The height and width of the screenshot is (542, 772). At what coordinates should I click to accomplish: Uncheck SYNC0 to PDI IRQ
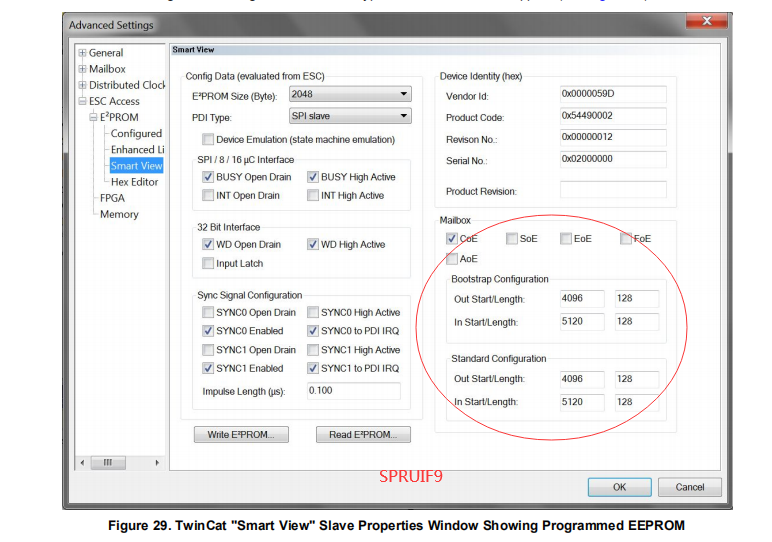pyautogui.click(x=313, y=331)
